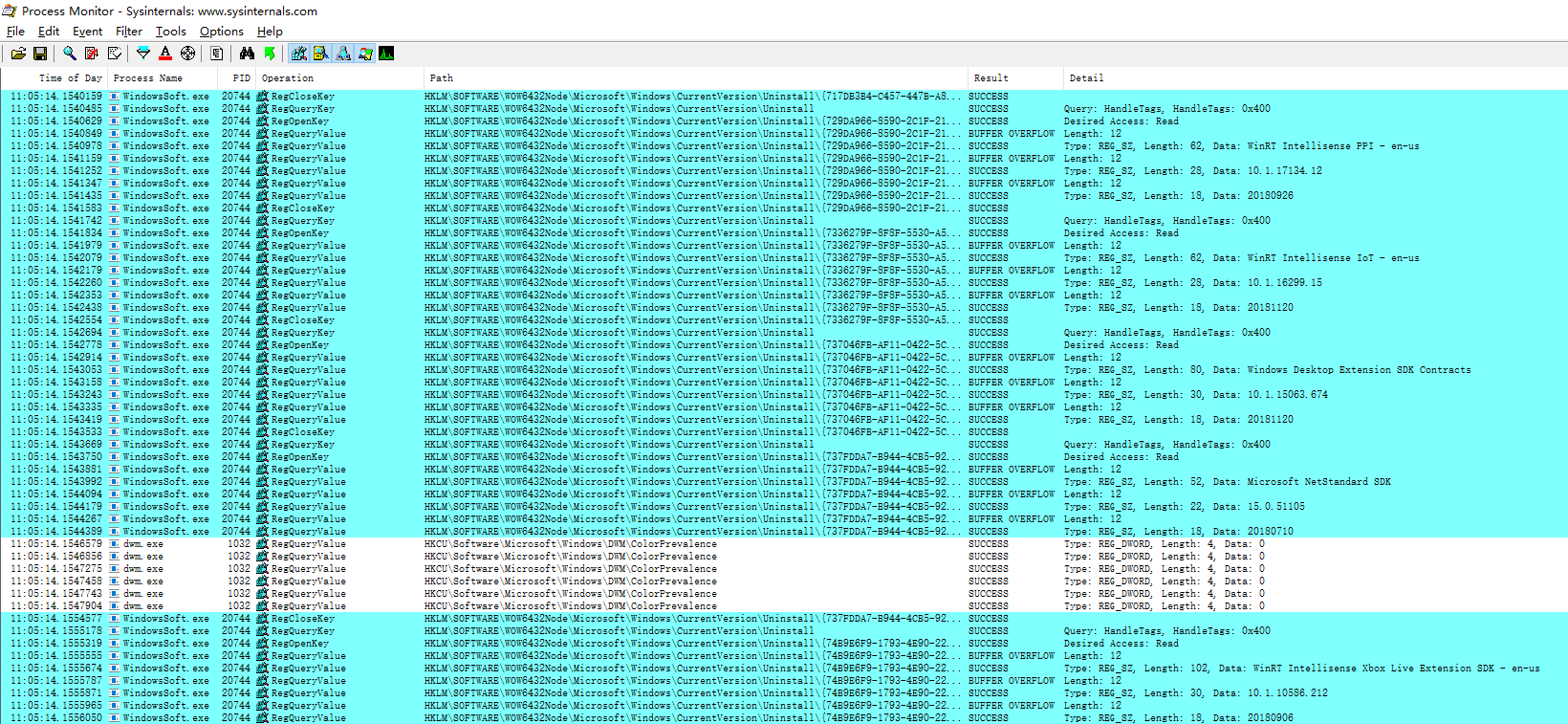Click the Result column header

[1015, 78]
